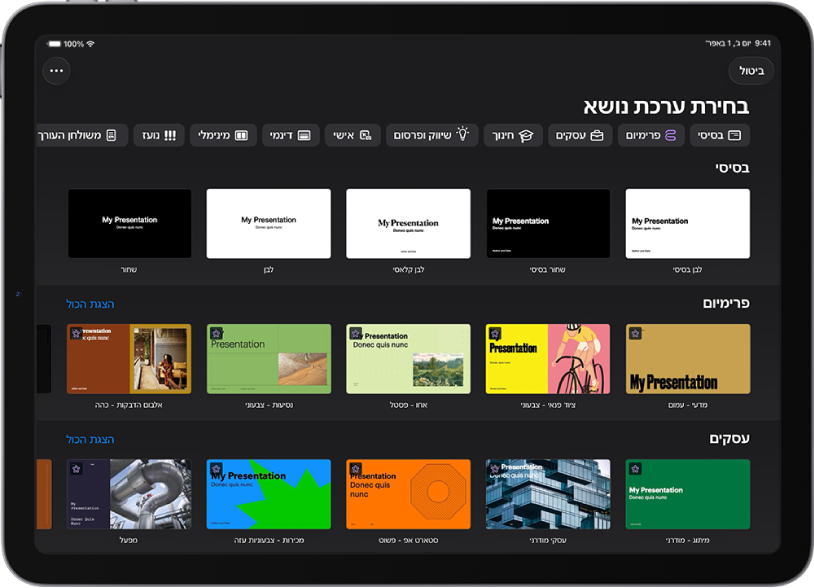Choose the orange startup theme thumbnail

point(409,494)
